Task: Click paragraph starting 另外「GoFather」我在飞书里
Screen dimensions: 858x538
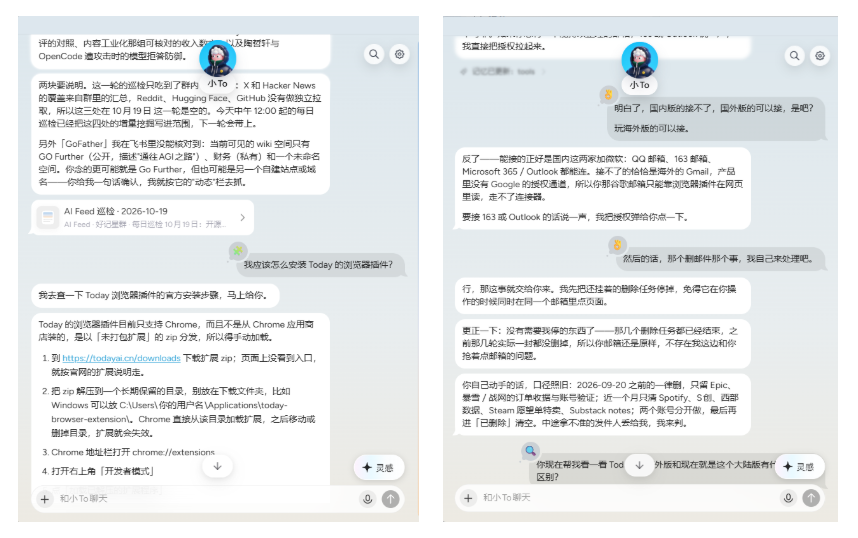Action: pos(177,163)
